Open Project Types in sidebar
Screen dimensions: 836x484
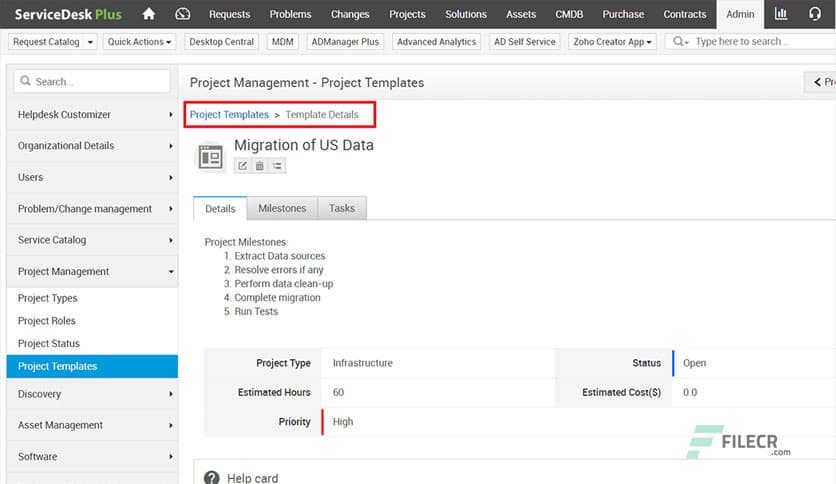point(47,298)
